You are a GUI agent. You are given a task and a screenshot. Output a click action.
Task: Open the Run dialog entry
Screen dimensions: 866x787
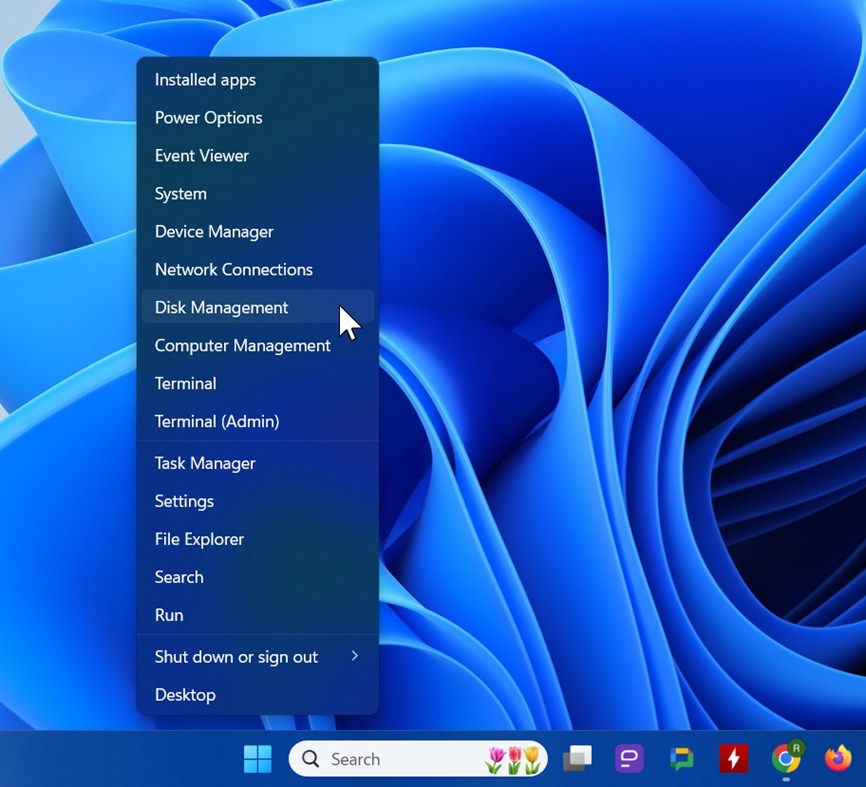(257, 615)
